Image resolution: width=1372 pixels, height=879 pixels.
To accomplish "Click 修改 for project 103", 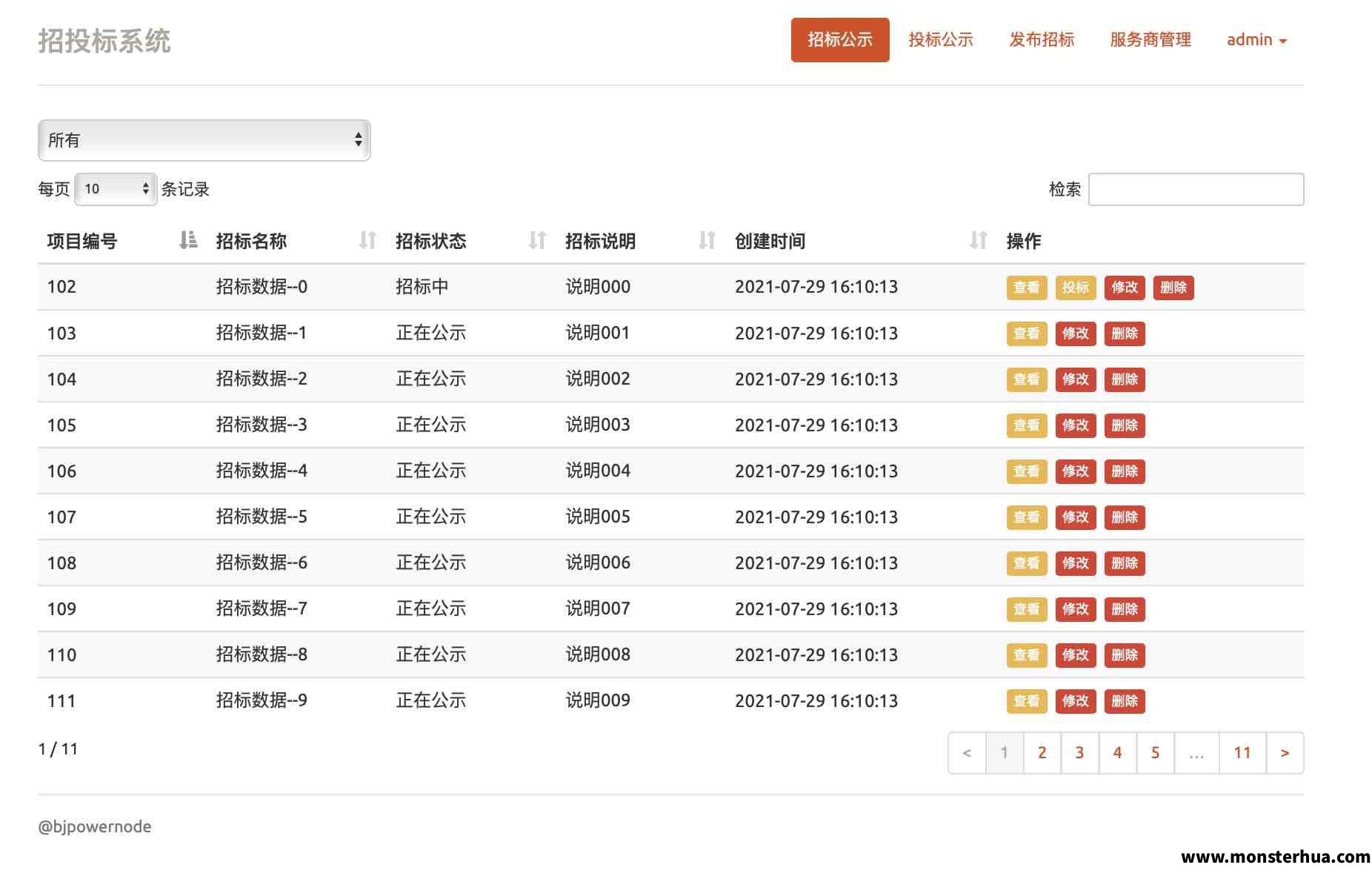I will tap(1075, 334).
